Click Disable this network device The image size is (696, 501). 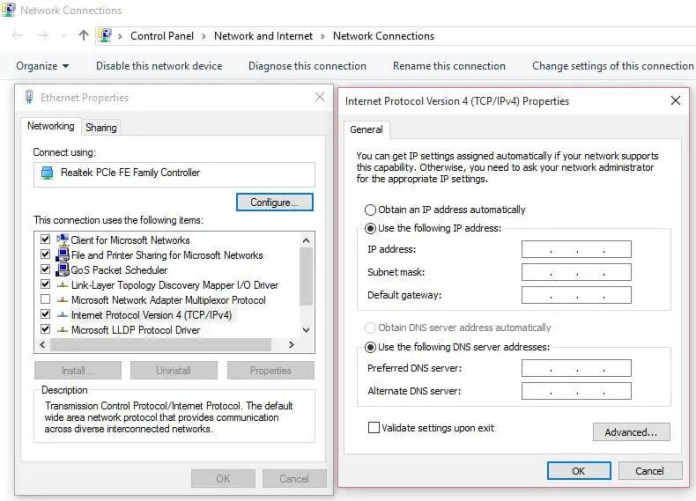click(159, 66)
